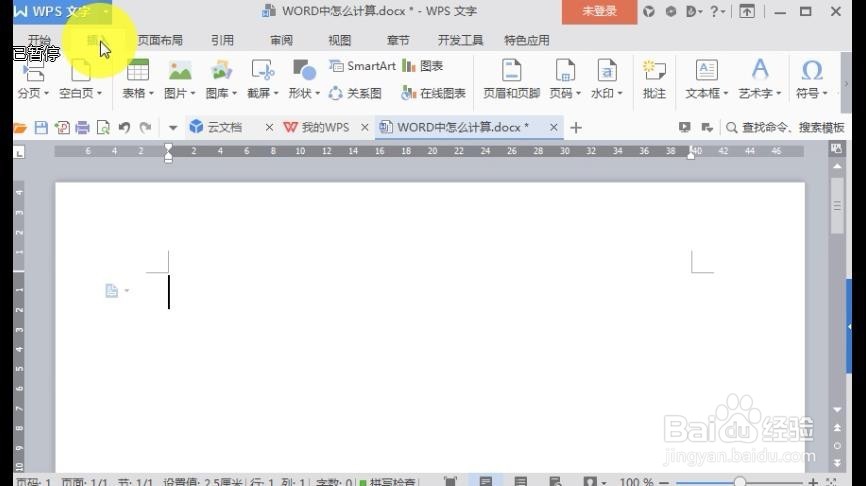
Task: Click the 未登录 login button
Action: [x=599, y=11]
